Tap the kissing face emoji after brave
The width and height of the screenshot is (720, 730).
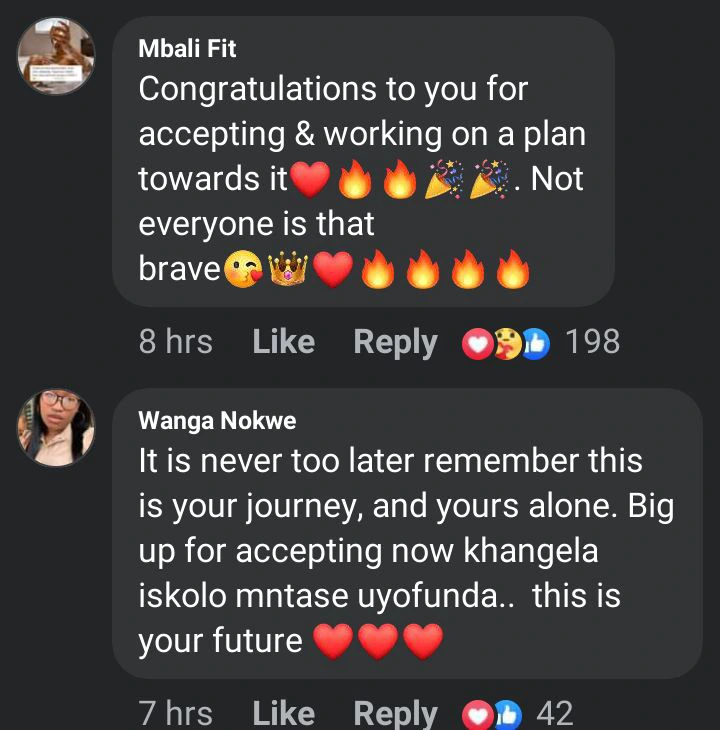tap(243, 269)
